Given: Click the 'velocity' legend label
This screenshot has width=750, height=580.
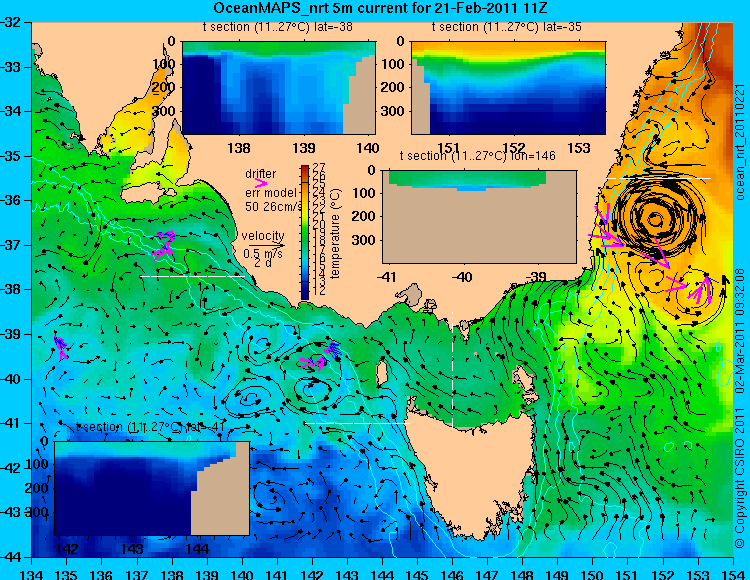Looking at the screenshot, I should [x=263, y=236].
